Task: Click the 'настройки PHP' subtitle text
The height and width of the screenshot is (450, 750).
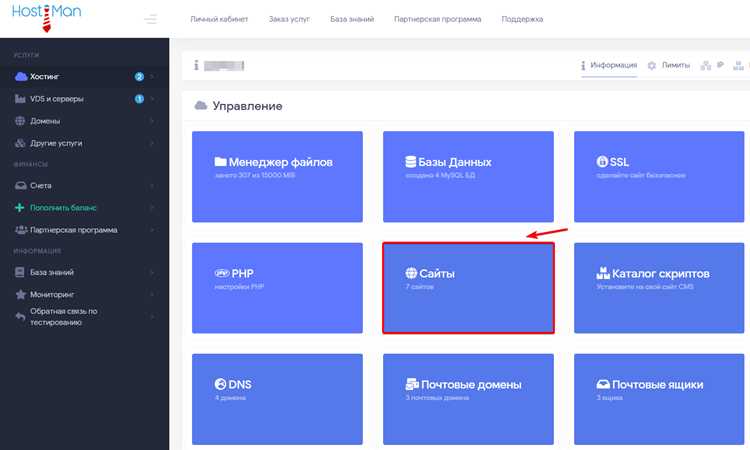Action: coord(239,287)
